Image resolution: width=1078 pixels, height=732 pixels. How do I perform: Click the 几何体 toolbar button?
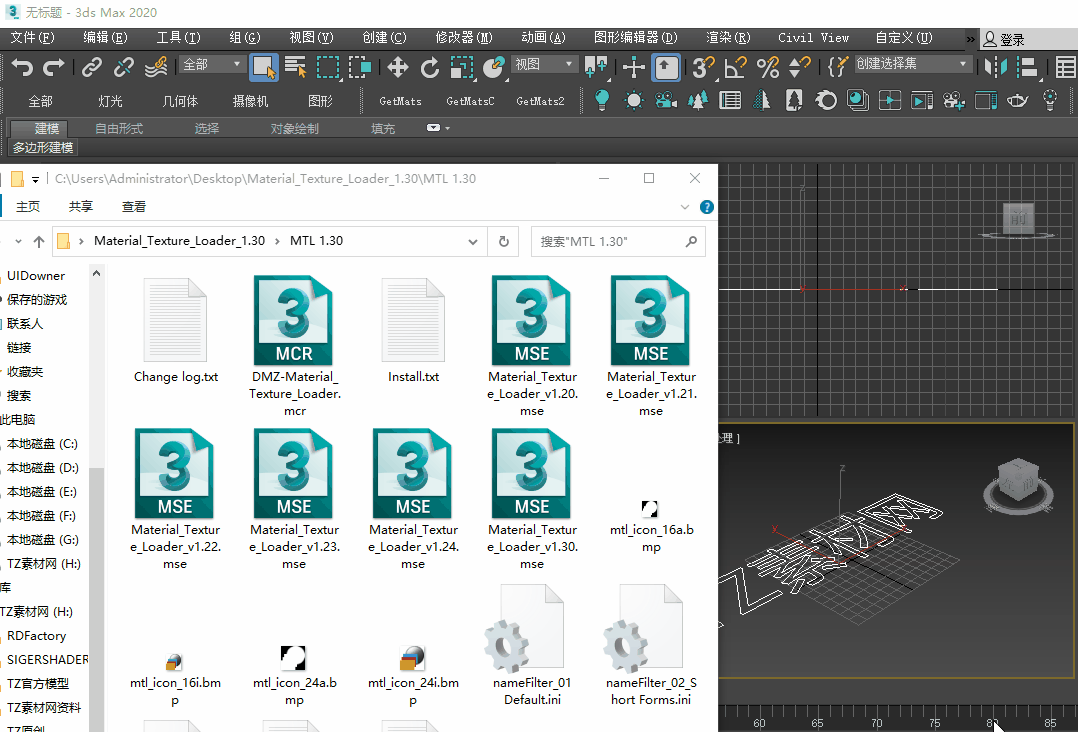(180, 101)
